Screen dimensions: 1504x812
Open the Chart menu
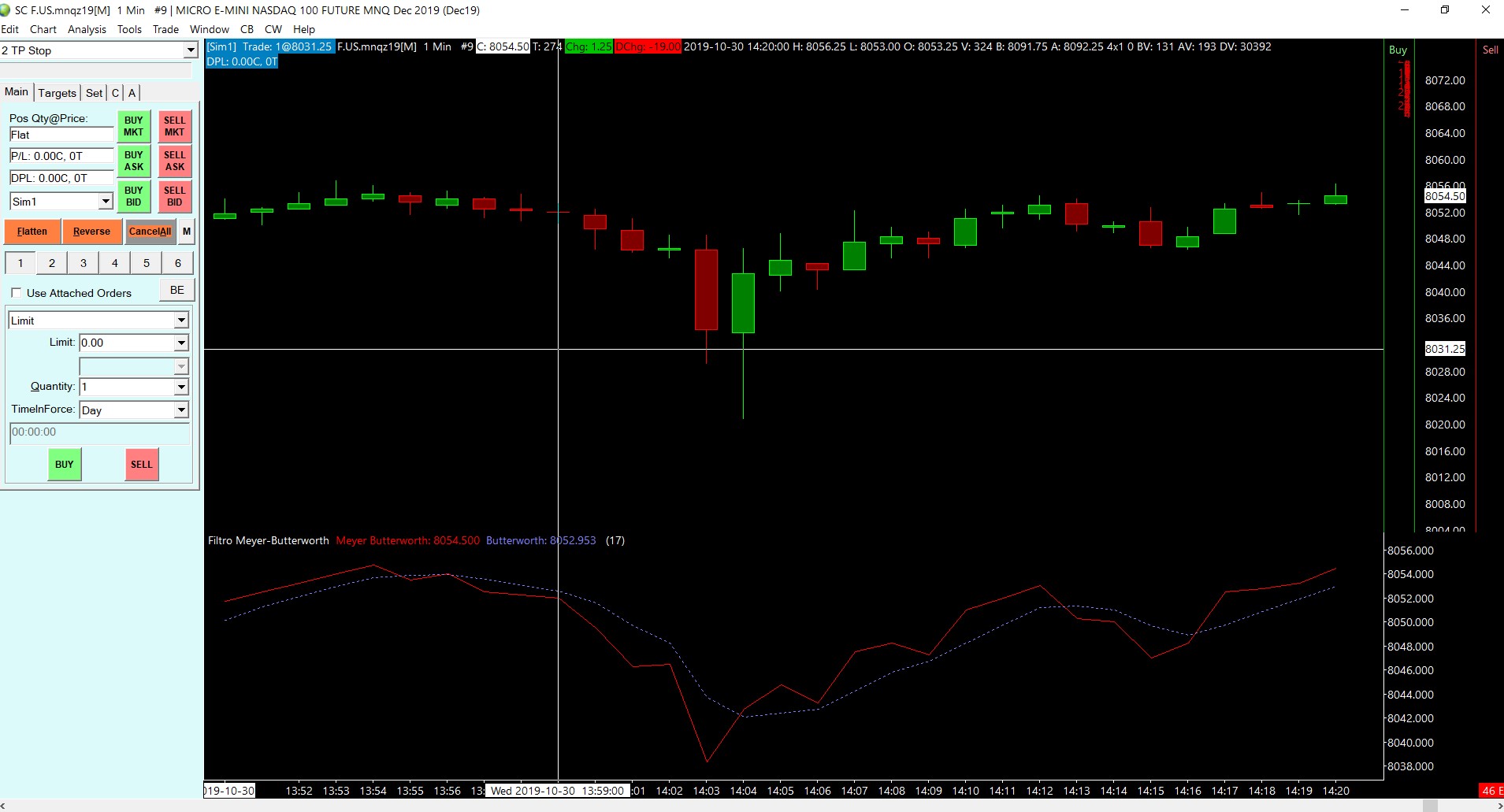coord(43,29)
